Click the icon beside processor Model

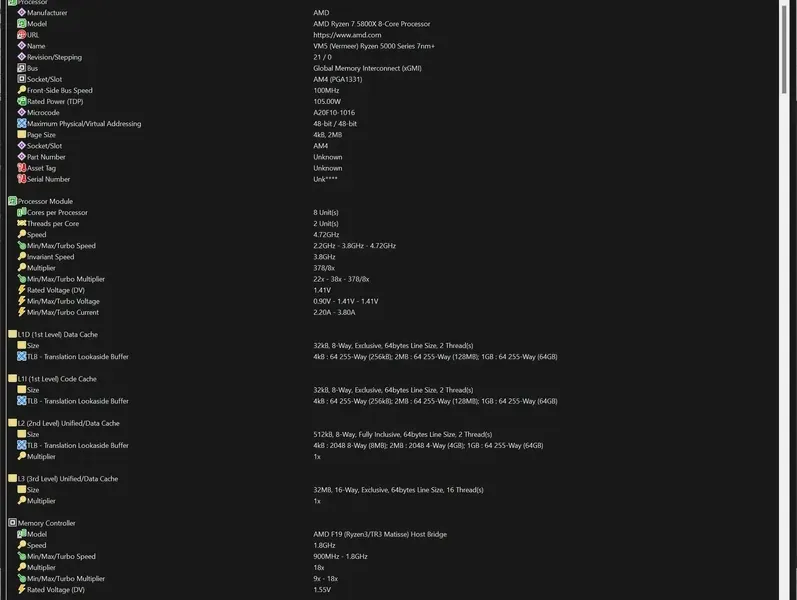(22, 24)
